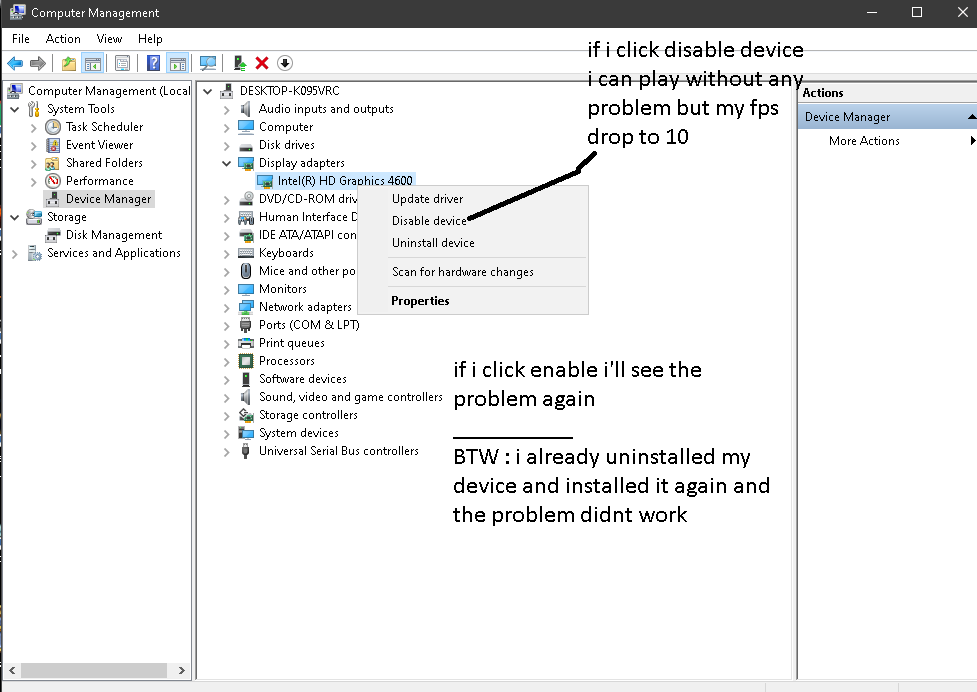The height and width of the screenshot is (692, 977).
Task: Open the View menu
Action: click(109, 39)
